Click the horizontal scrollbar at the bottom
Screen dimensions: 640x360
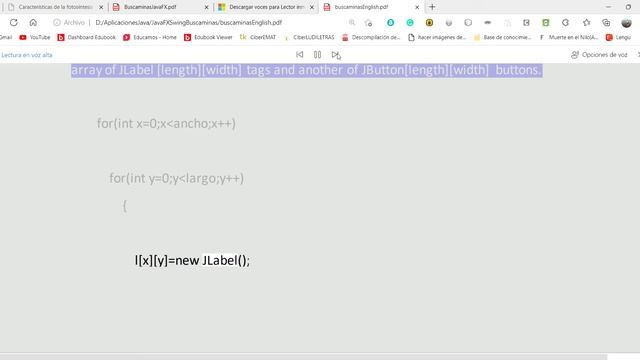304,357
